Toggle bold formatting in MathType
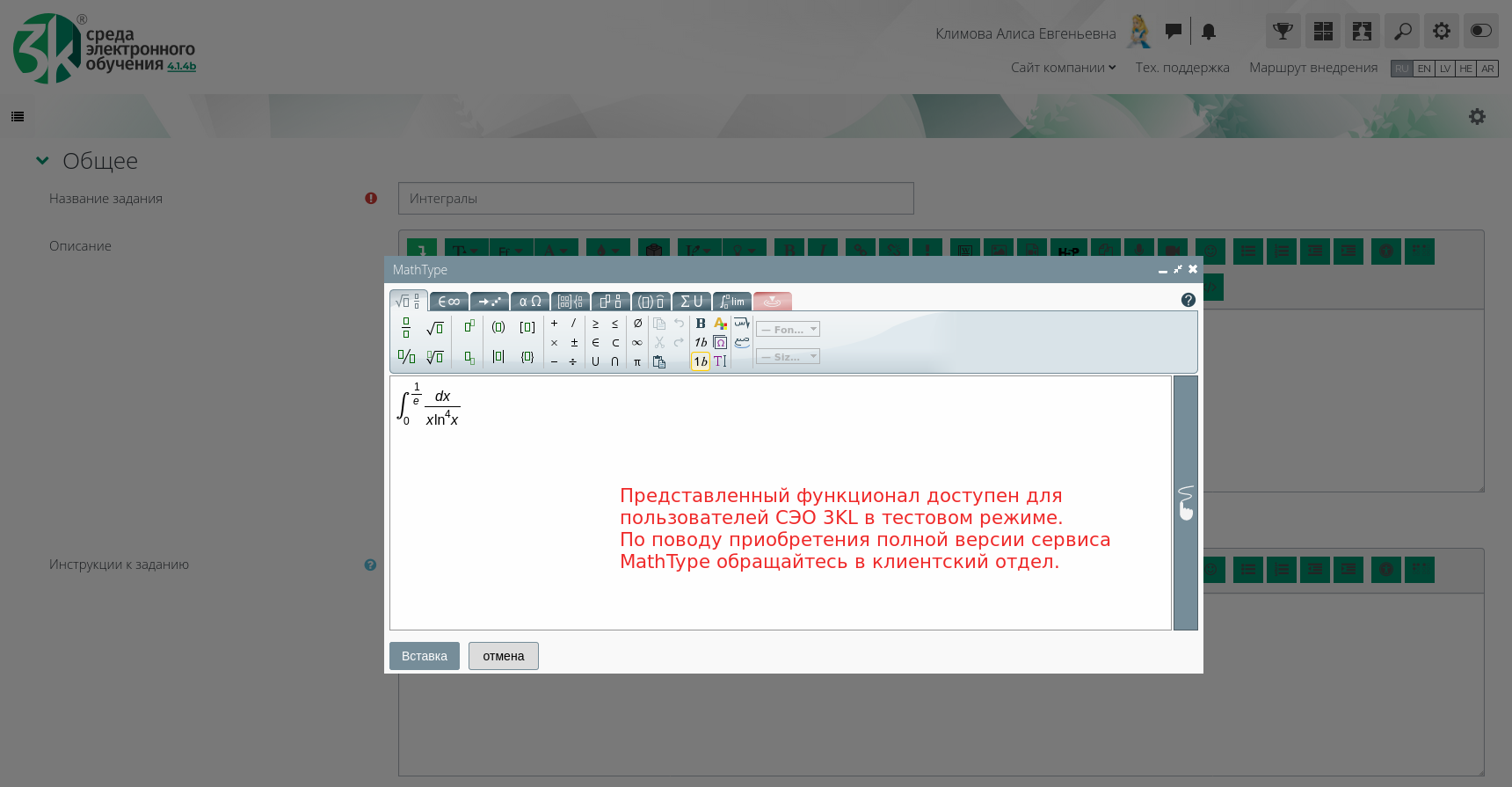The image size is (1512, 787). (x=701, y=324)
